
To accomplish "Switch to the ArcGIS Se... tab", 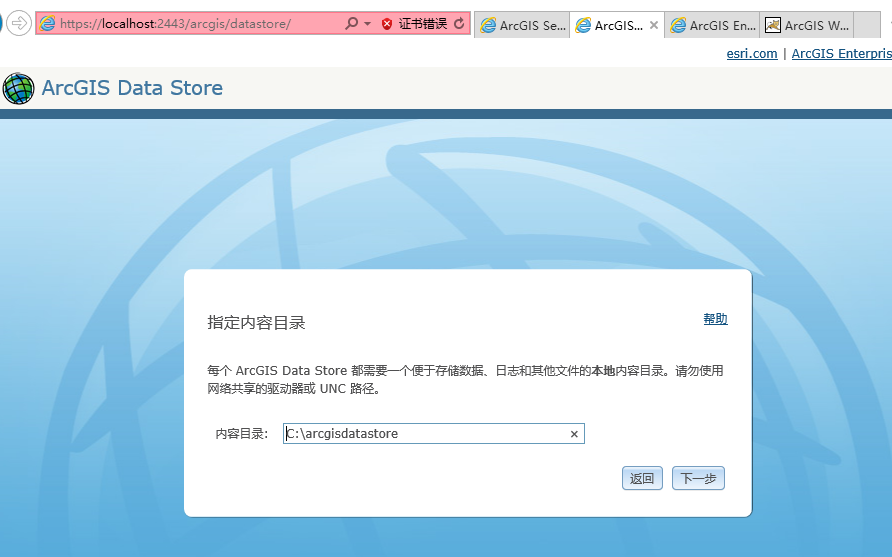I will pyautogui.click(x=522, y=25).
